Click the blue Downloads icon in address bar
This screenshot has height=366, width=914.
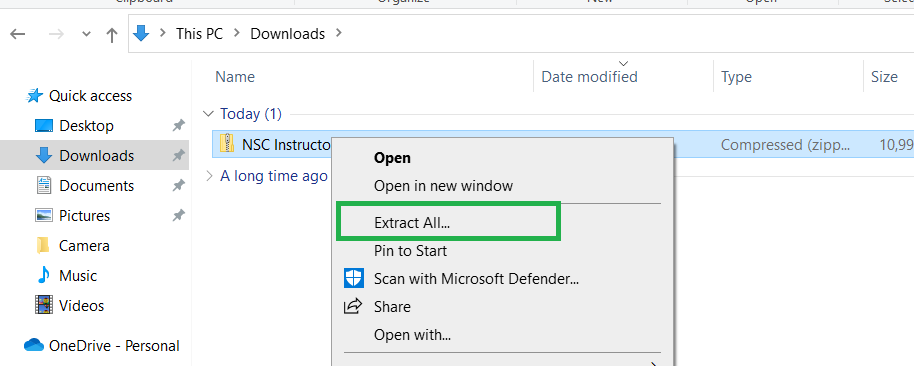141,33
